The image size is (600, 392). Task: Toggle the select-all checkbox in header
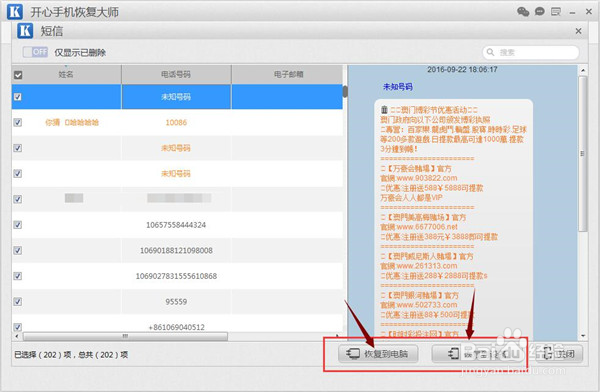[18, 75]
